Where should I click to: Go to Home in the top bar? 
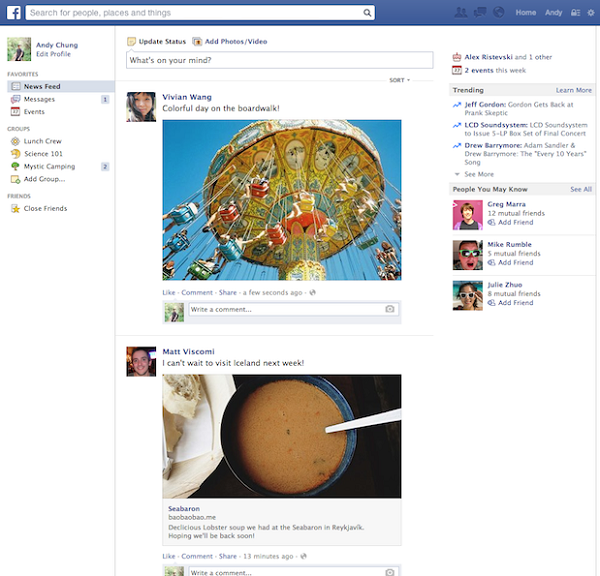(526, 13)
